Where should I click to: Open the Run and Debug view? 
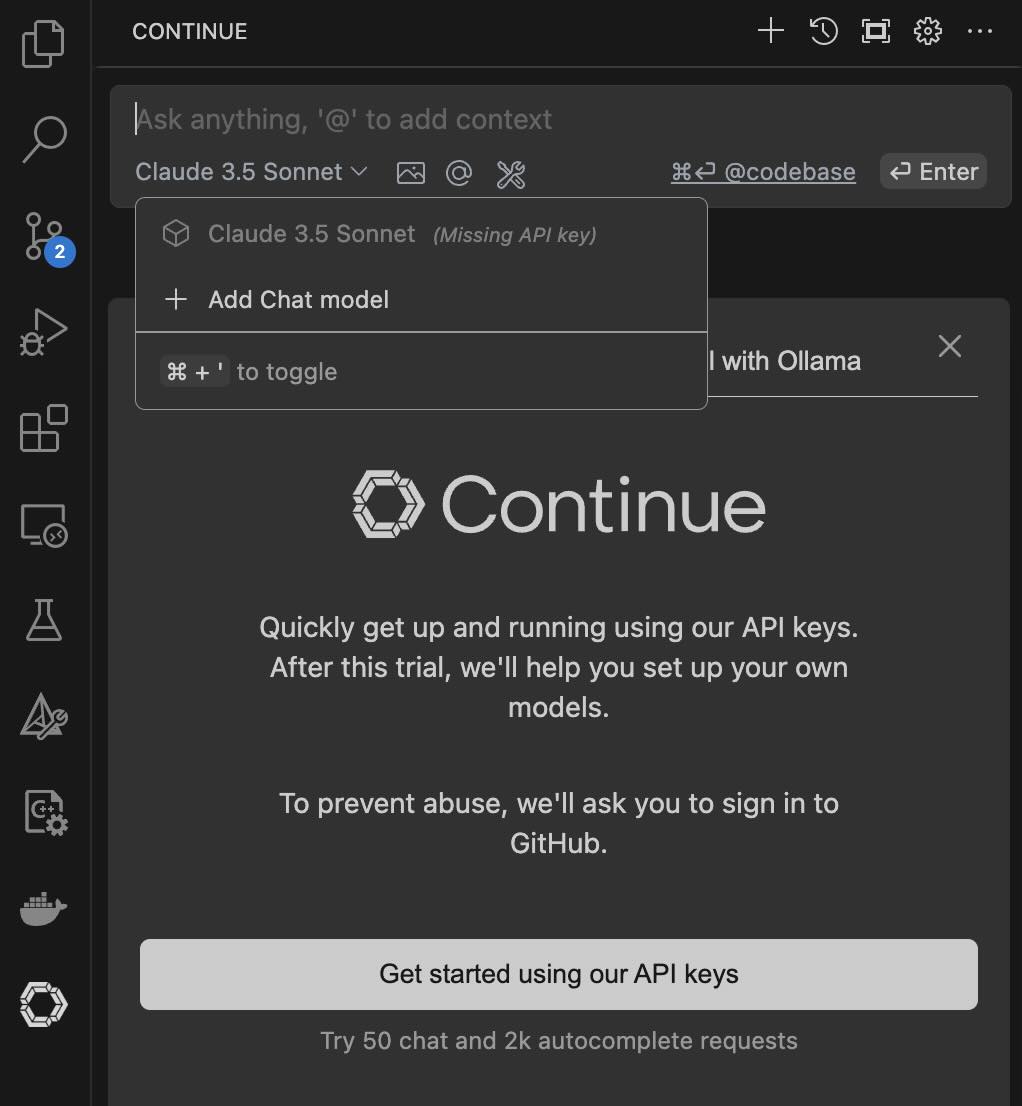(x=44, y=332)
